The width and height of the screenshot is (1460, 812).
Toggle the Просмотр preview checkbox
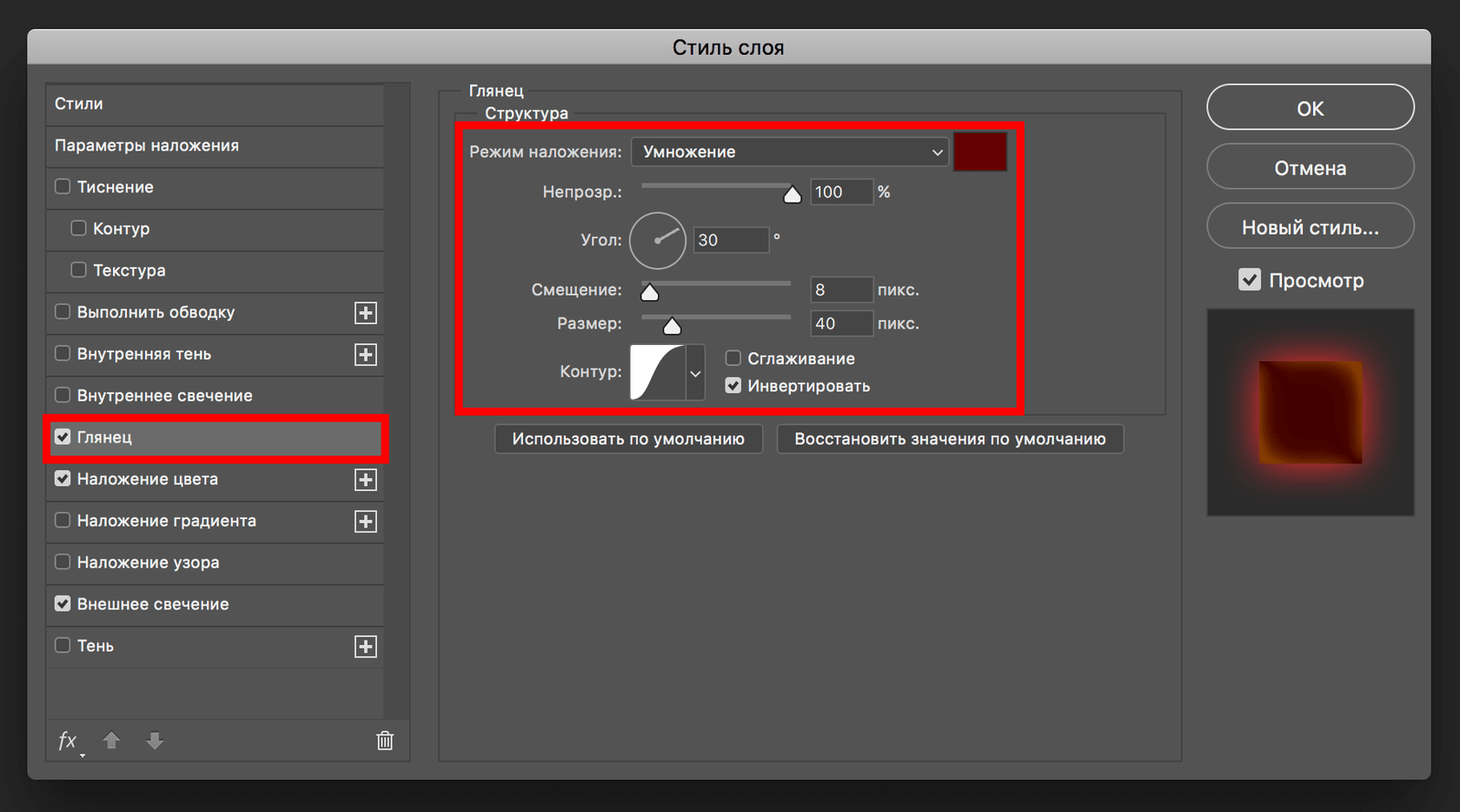pos(1249,280)
